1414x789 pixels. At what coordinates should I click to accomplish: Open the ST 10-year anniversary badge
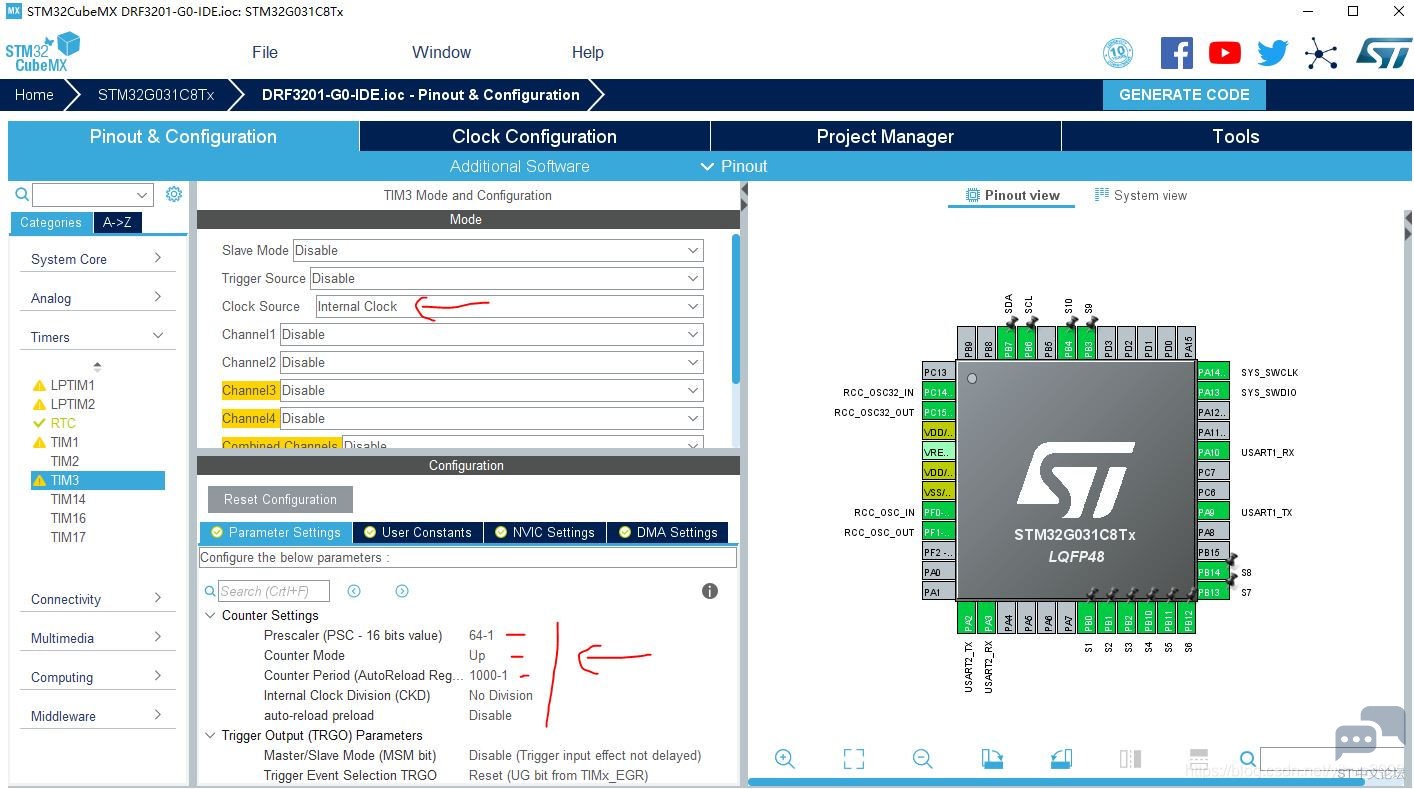(1117, 53)
